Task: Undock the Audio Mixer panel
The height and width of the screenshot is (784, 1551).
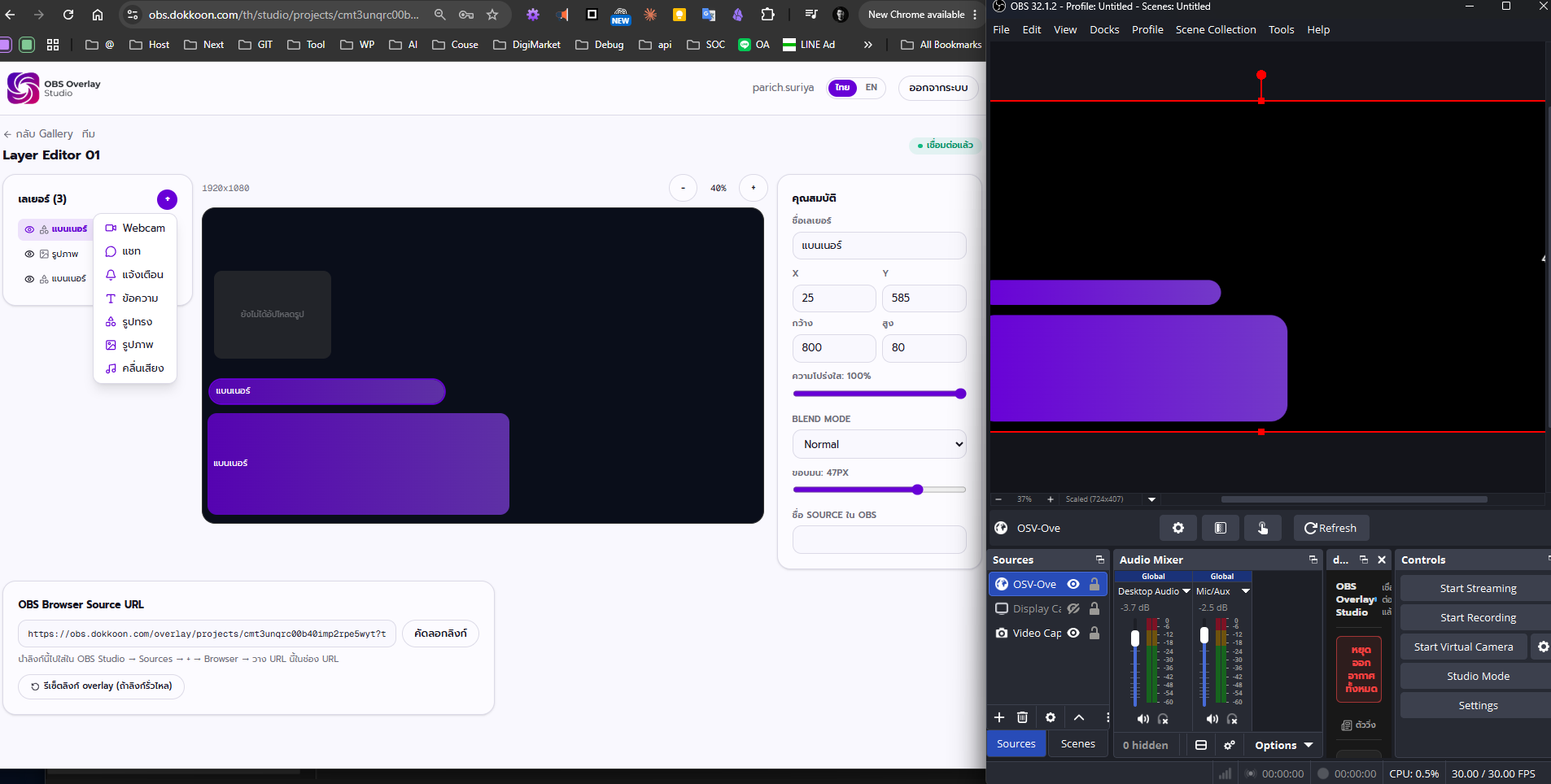Action: [1313, 560]
